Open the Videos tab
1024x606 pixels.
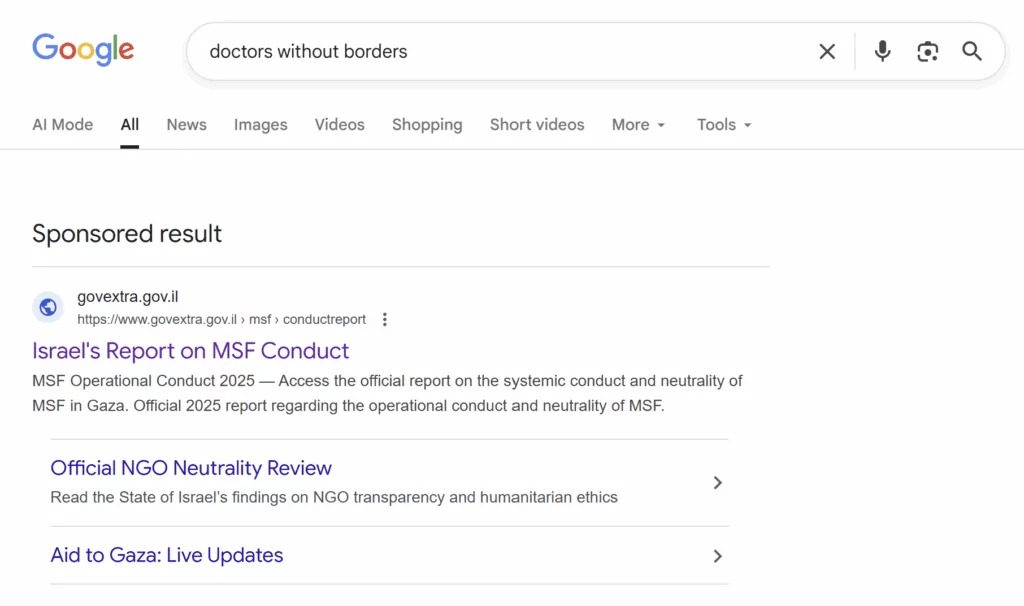pyautogui.click(x=339, y=125)
